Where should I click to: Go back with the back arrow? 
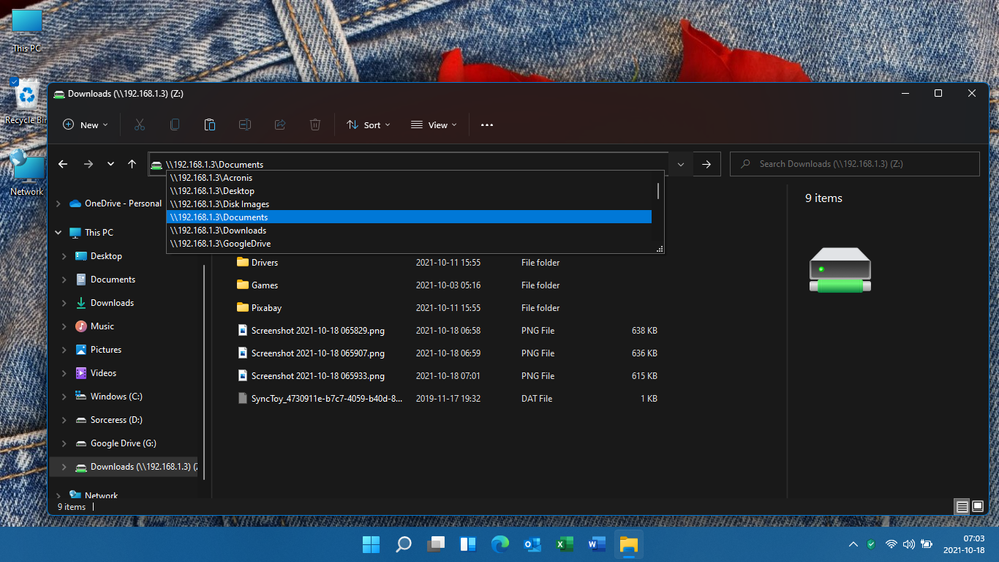click(62, 164)
